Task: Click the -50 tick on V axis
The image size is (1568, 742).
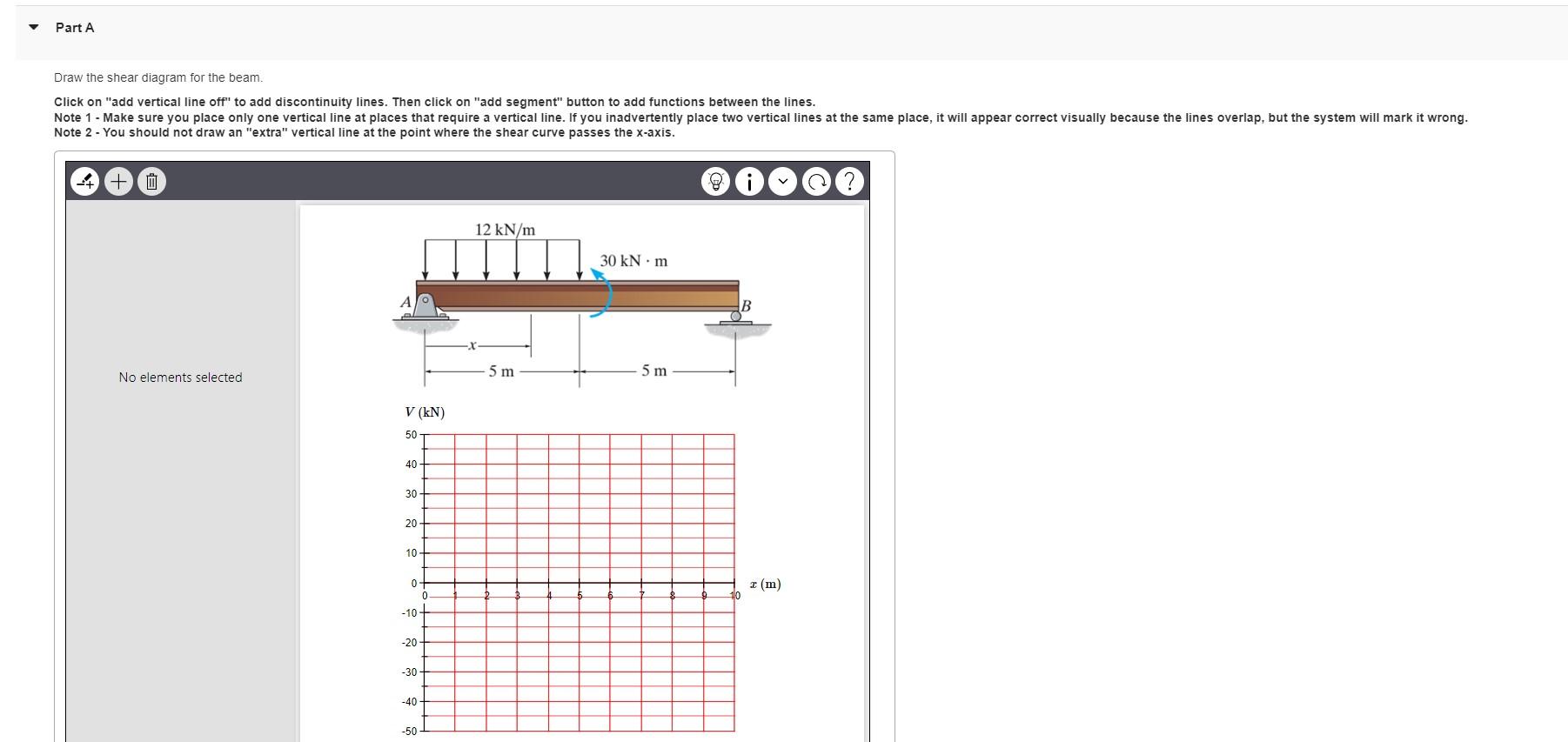Action: (409, 732)
